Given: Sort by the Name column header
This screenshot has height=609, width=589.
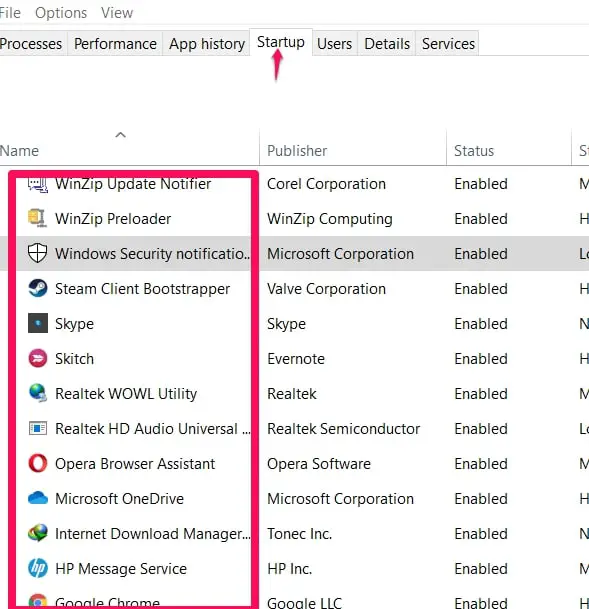Looking at the screenshot, I should (19, 151).
